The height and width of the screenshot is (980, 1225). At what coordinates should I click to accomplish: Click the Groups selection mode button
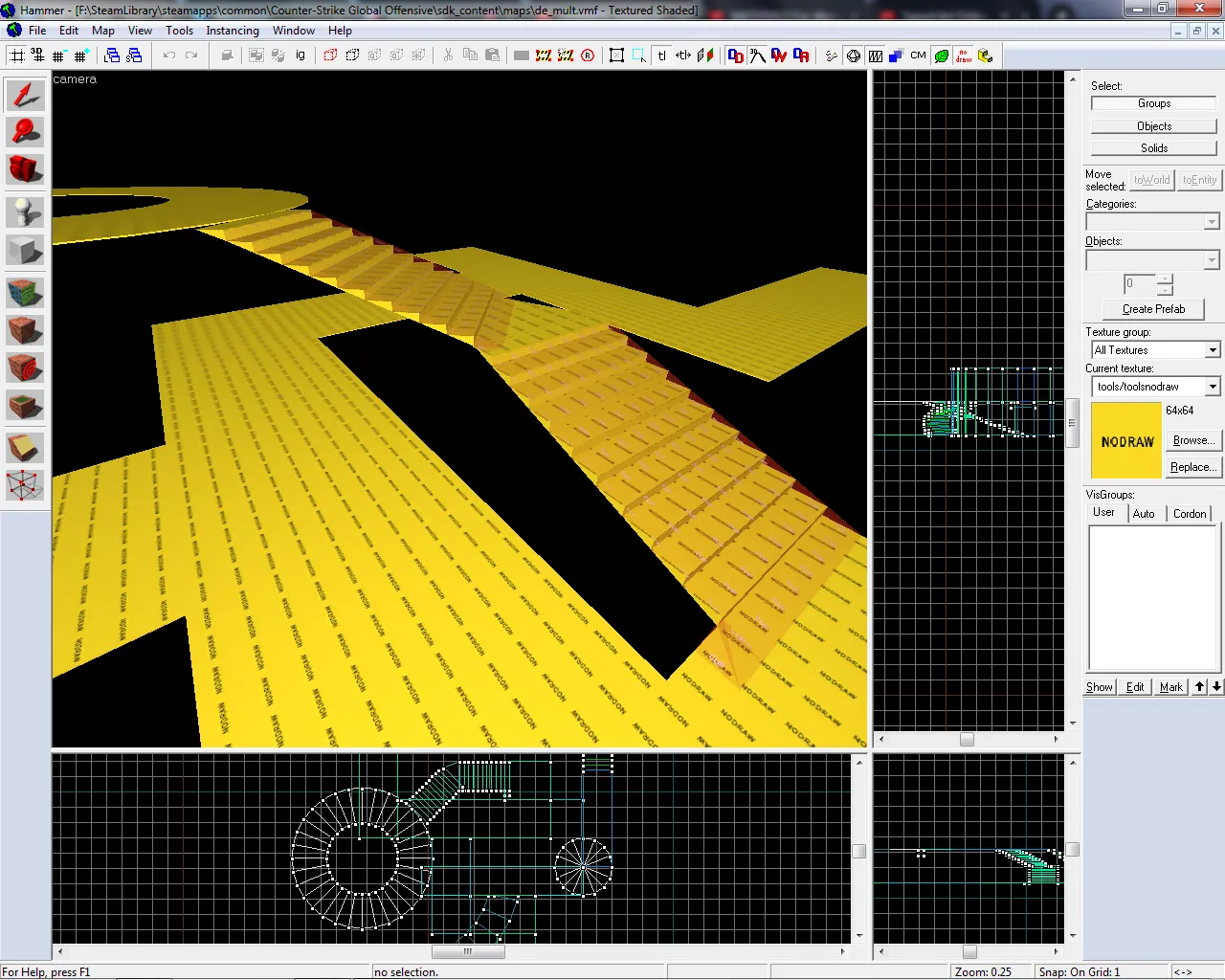tap(1154, 103)
